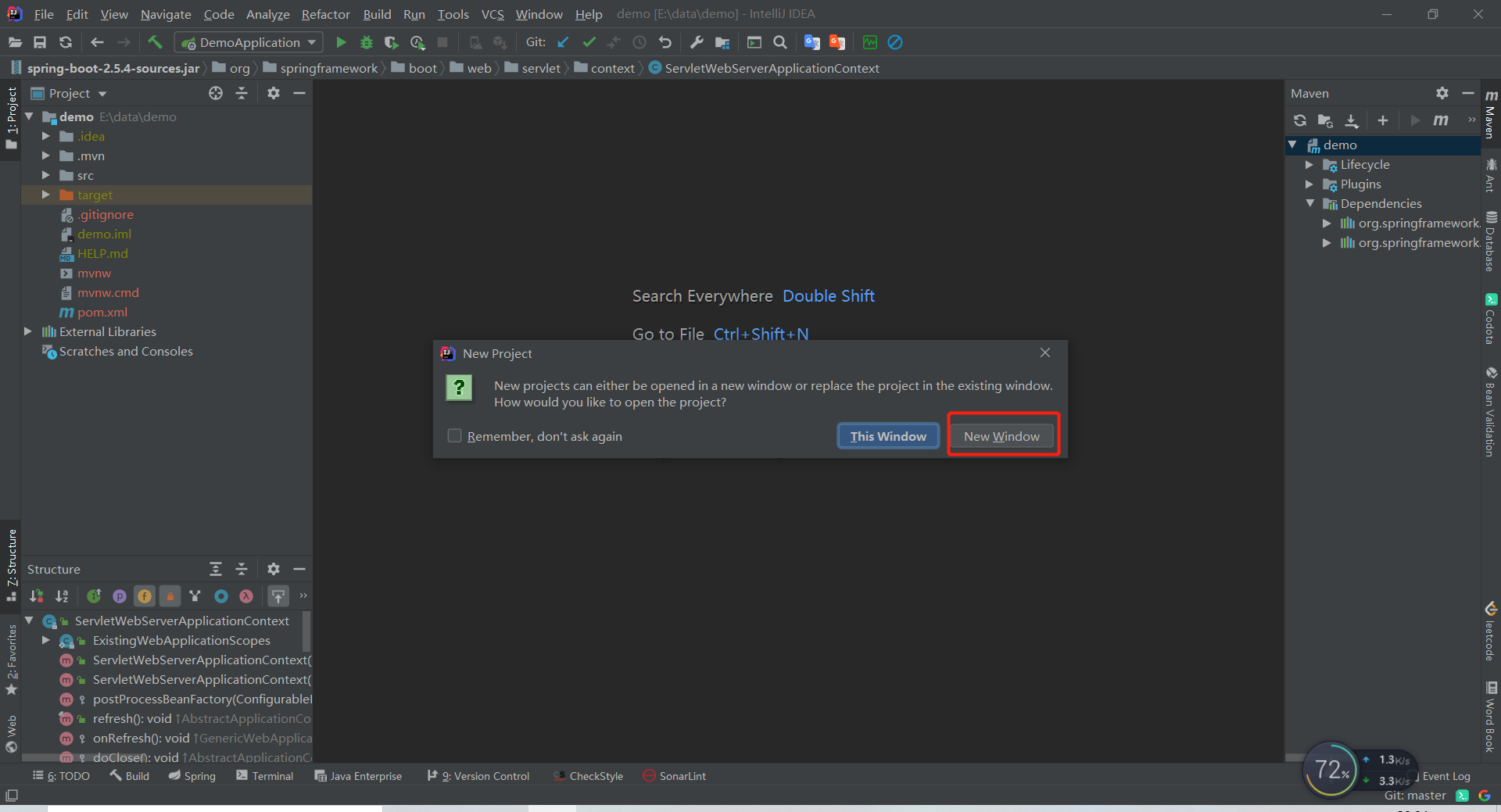Open Event Log in status bar
This screenshot has height=812, width=1501.
pyautogui.click(x=1445, y=776)
